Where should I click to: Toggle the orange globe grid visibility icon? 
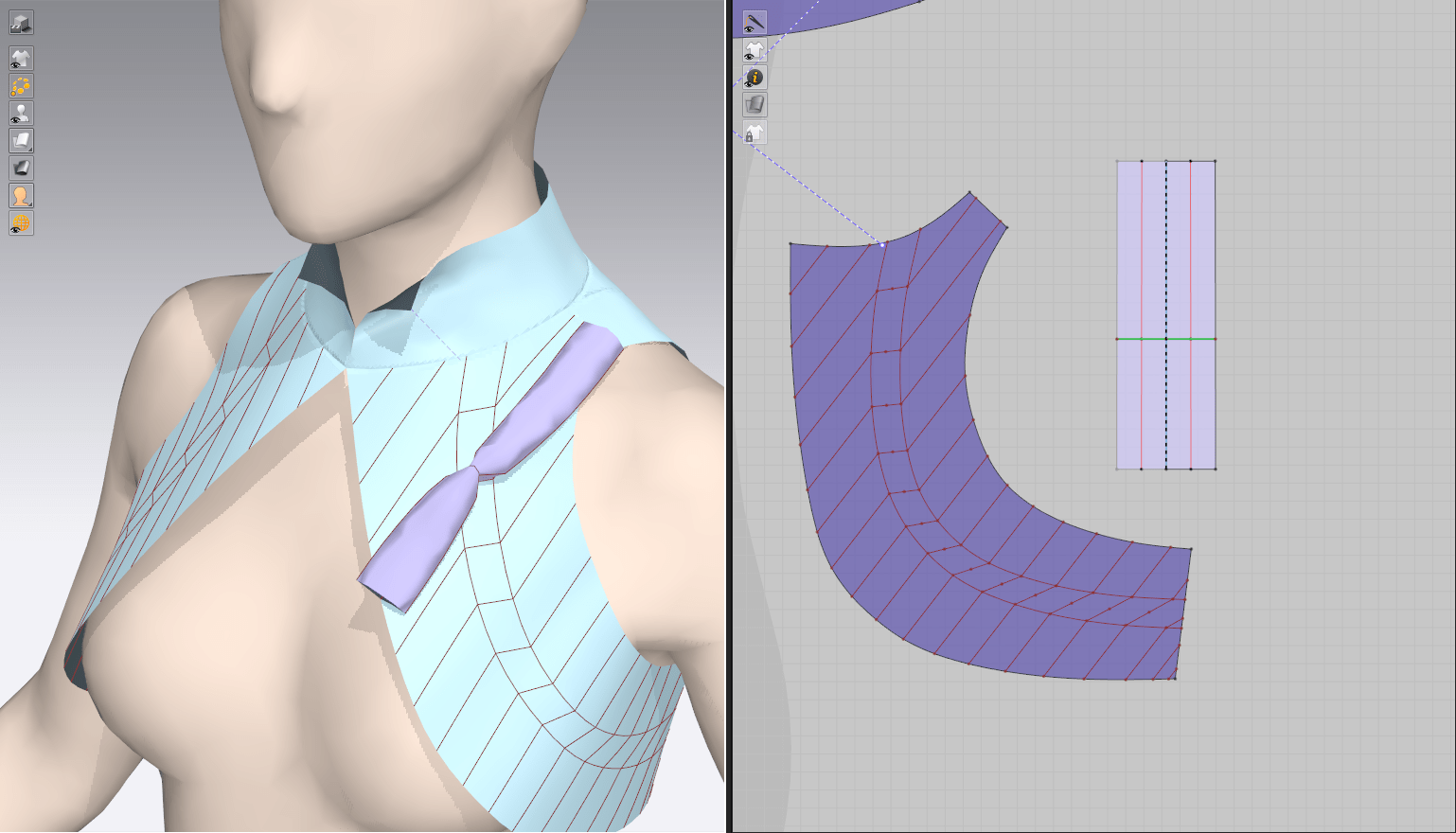coord(21,223)
